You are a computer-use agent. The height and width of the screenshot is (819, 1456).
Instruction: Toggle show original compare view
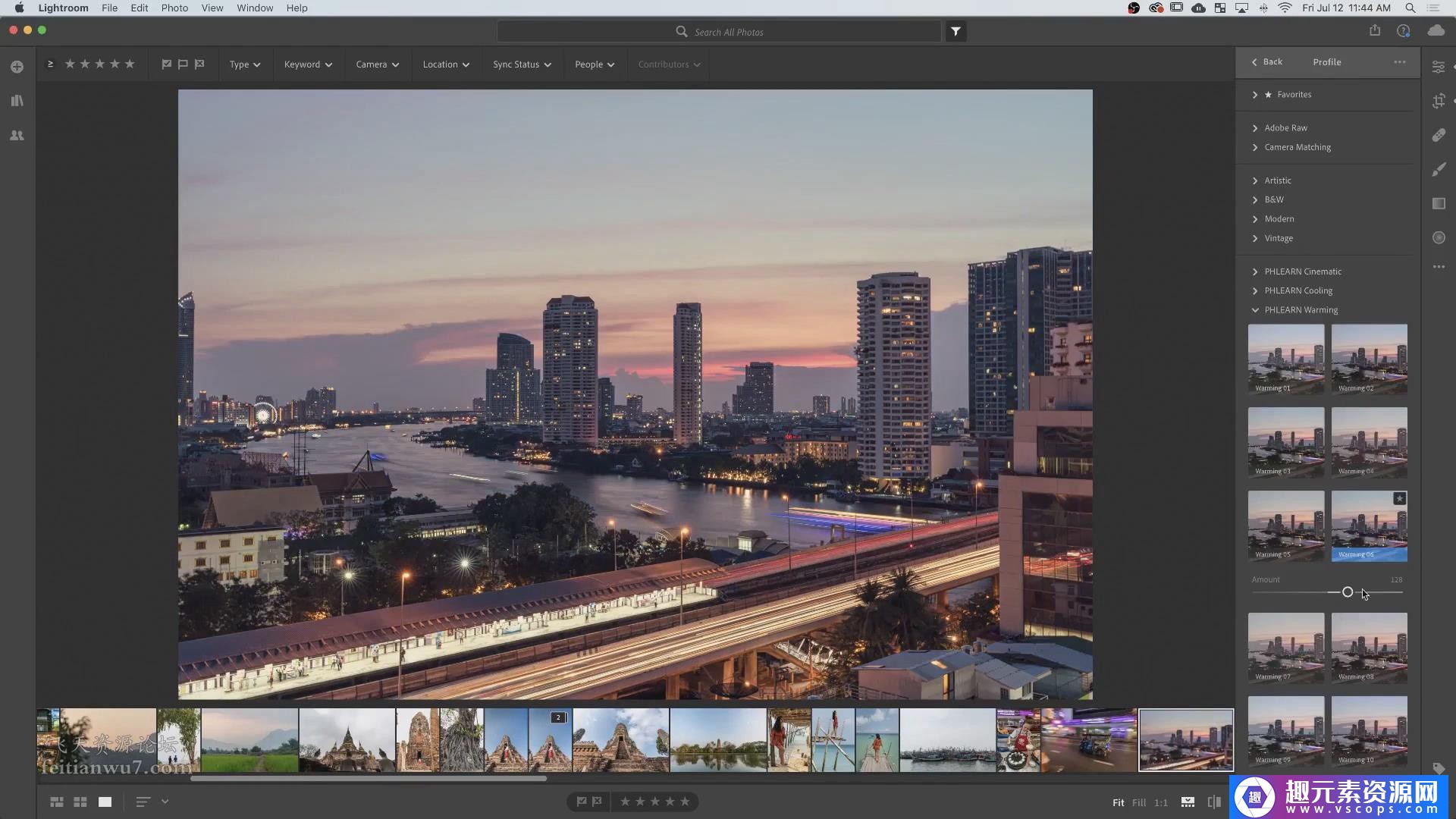[x=1214, y=802]
